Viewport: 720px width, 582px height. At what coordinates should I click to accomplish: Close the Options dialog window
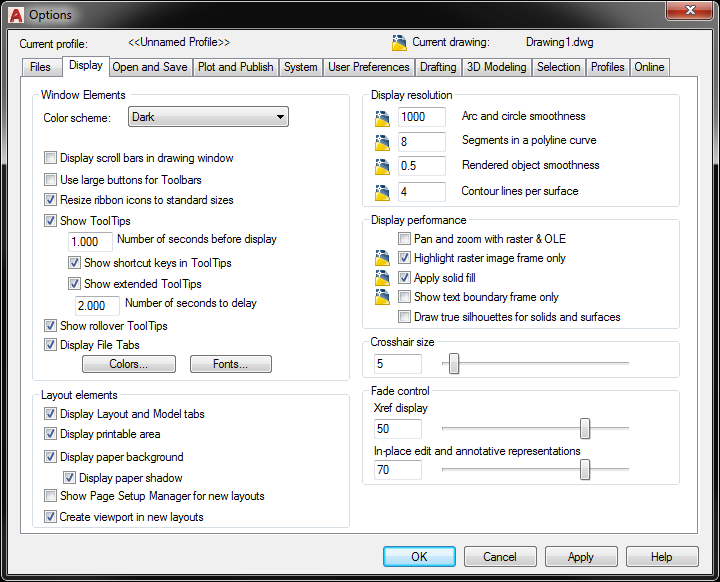point(690,10)
